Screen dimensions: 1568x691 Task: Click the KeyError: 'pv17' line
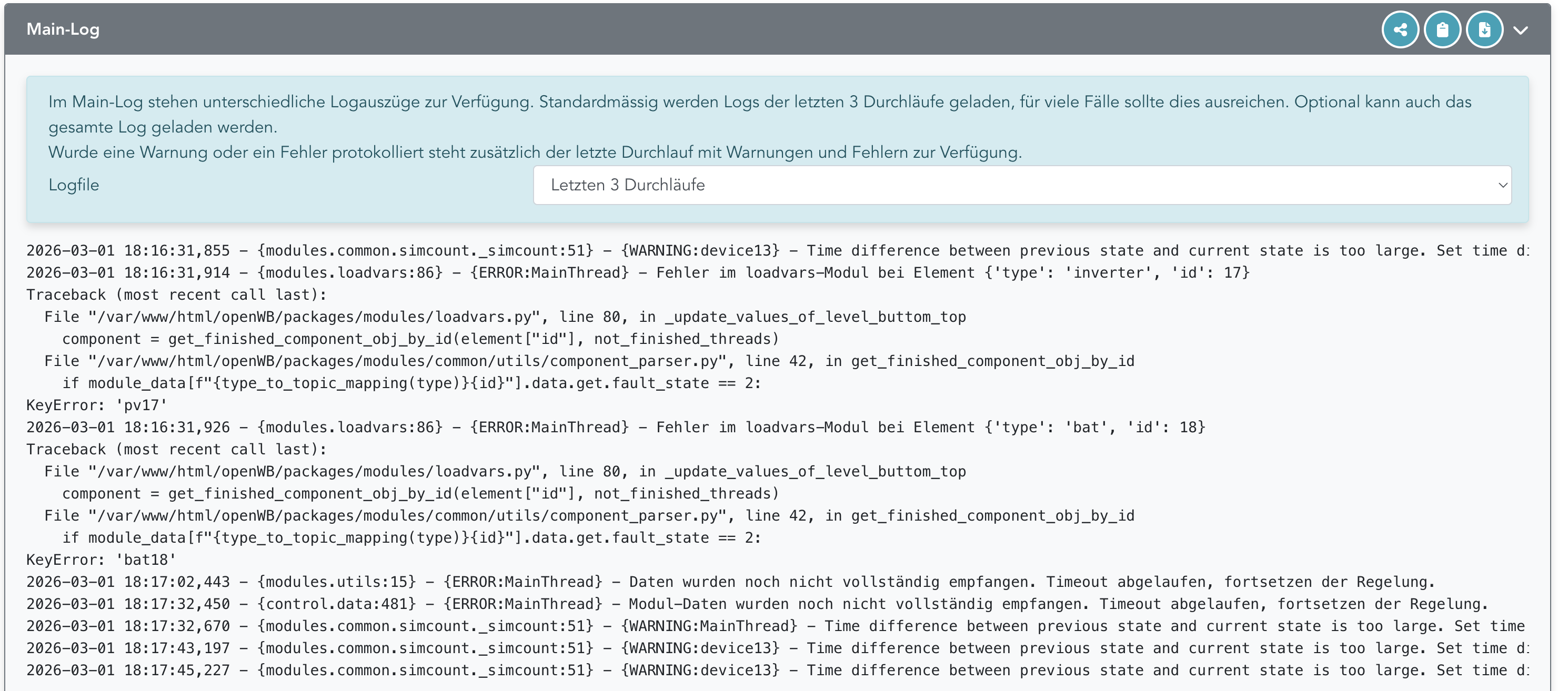pyautogui.click(x=97, y=405)
